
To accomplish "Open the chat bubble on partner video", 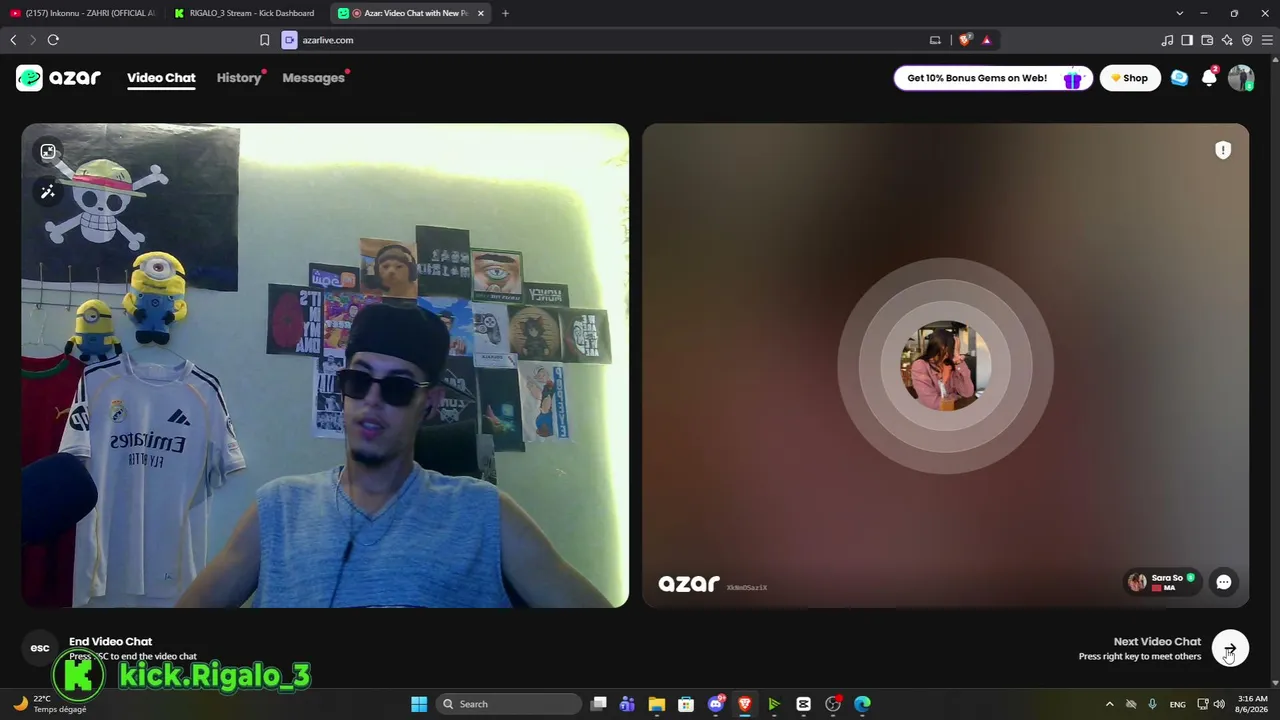I will (1224, 582).
